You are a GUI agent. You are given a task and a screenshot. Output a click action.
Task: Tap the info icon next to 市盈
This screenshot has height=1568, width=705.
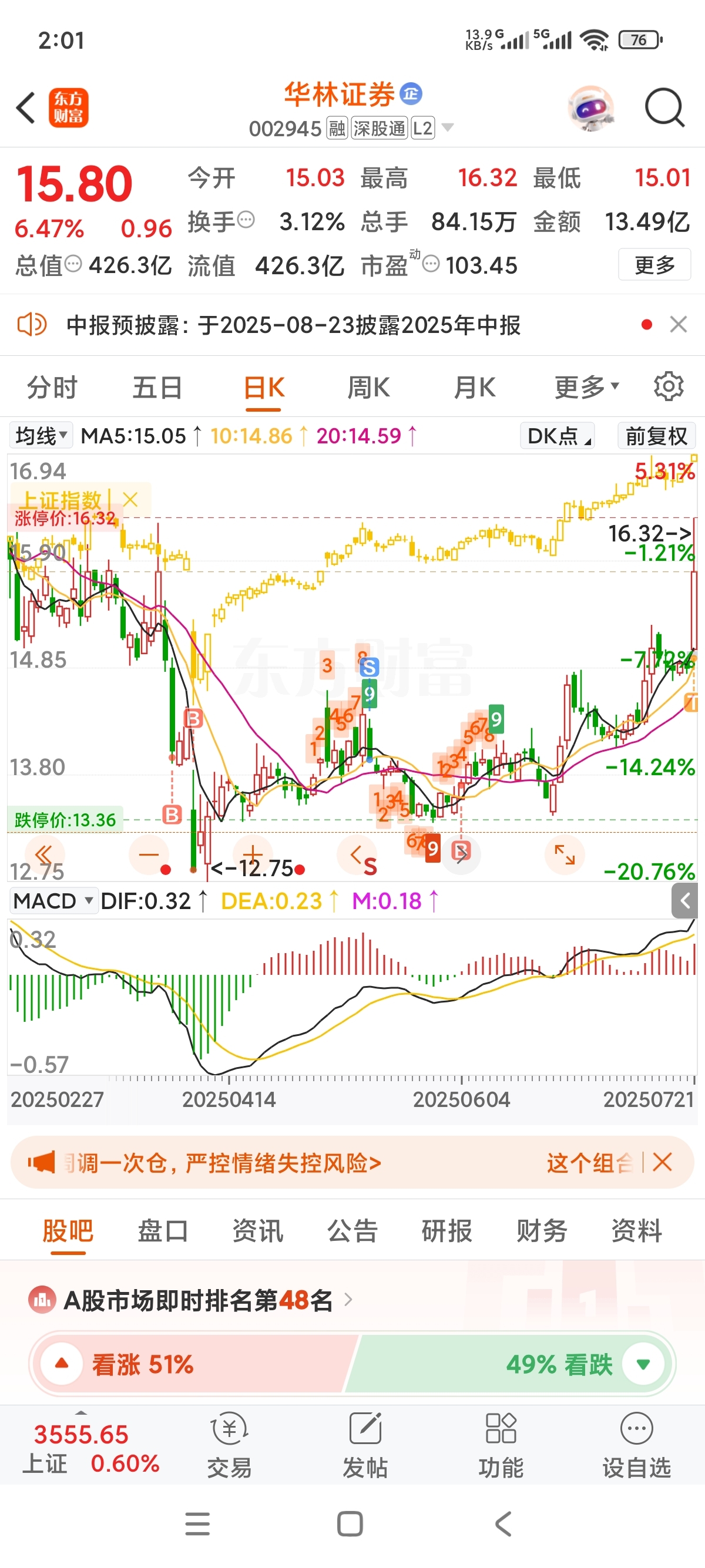tap(431, 264)
